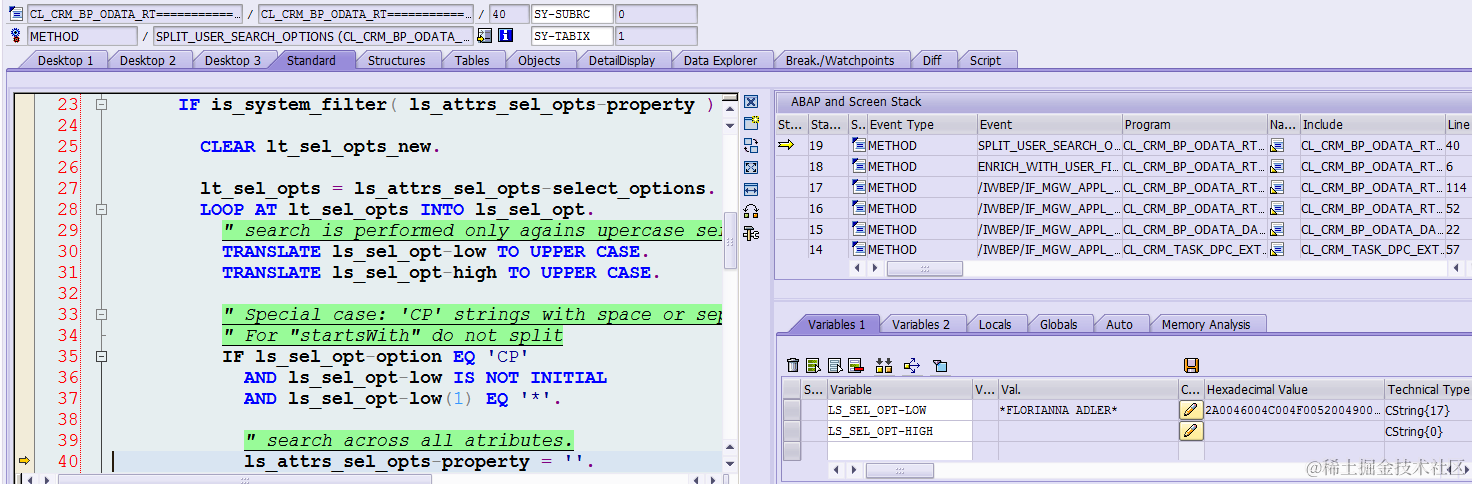Click ENRICH_WITH_USER_FI… event in stack
The width and height of the screenshot is (1472, 484).
click(x=1048, y=167)
